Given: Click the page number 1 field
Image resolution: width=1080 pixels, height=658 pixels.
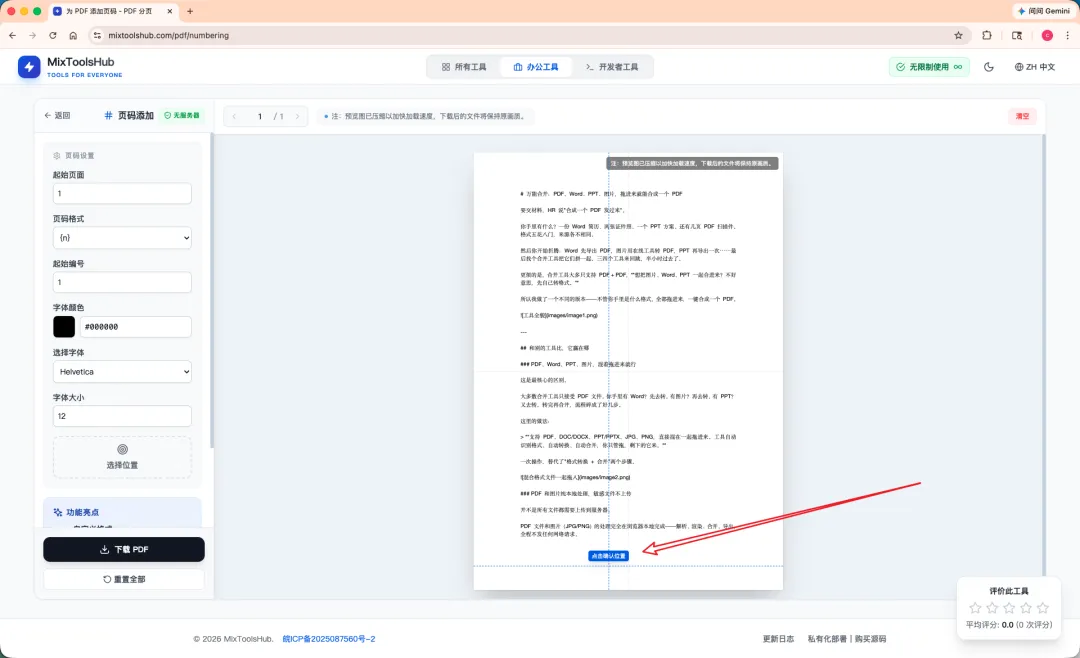Looking at the screenshot, I should click(x=260, y=116).
